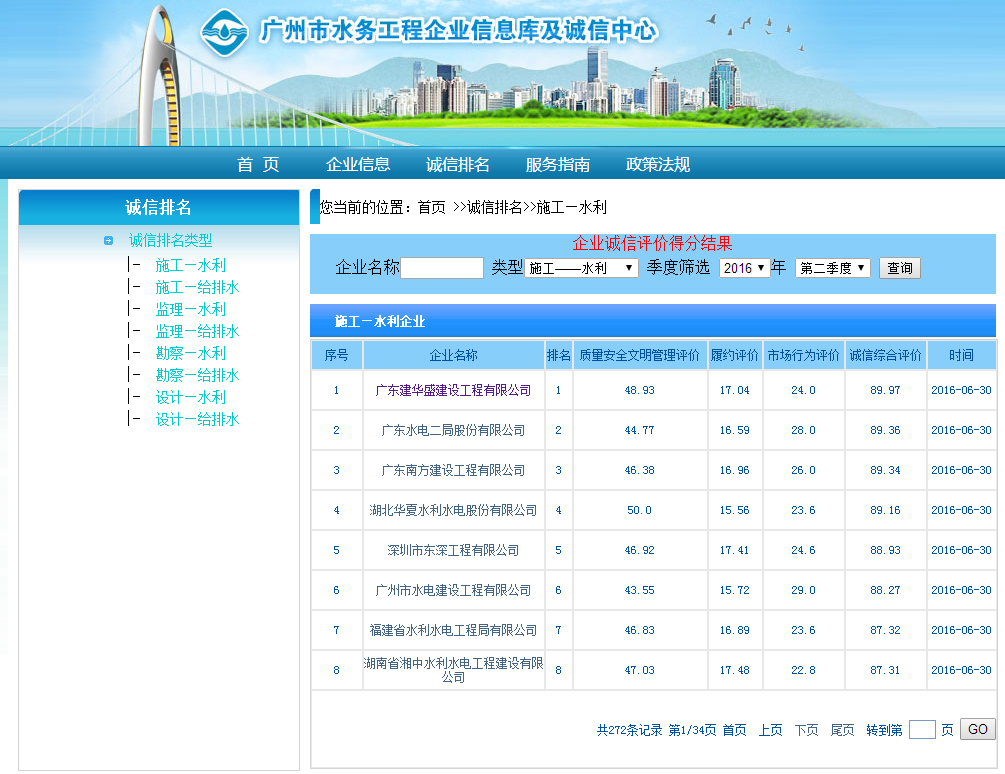Viewport: 1005px width, 774px height.
Task: Click the water drop site logo
Action: [x=224, y=32]
